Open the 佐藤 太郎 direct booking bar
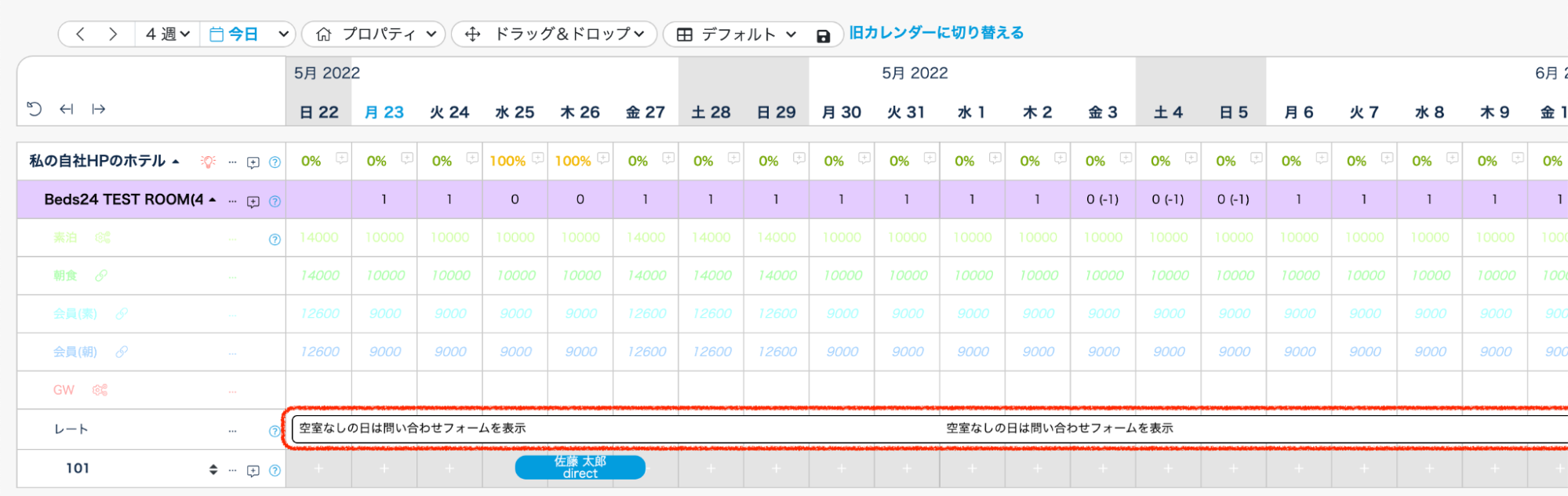Screen dimensions: 1568x496 [580, 468]
